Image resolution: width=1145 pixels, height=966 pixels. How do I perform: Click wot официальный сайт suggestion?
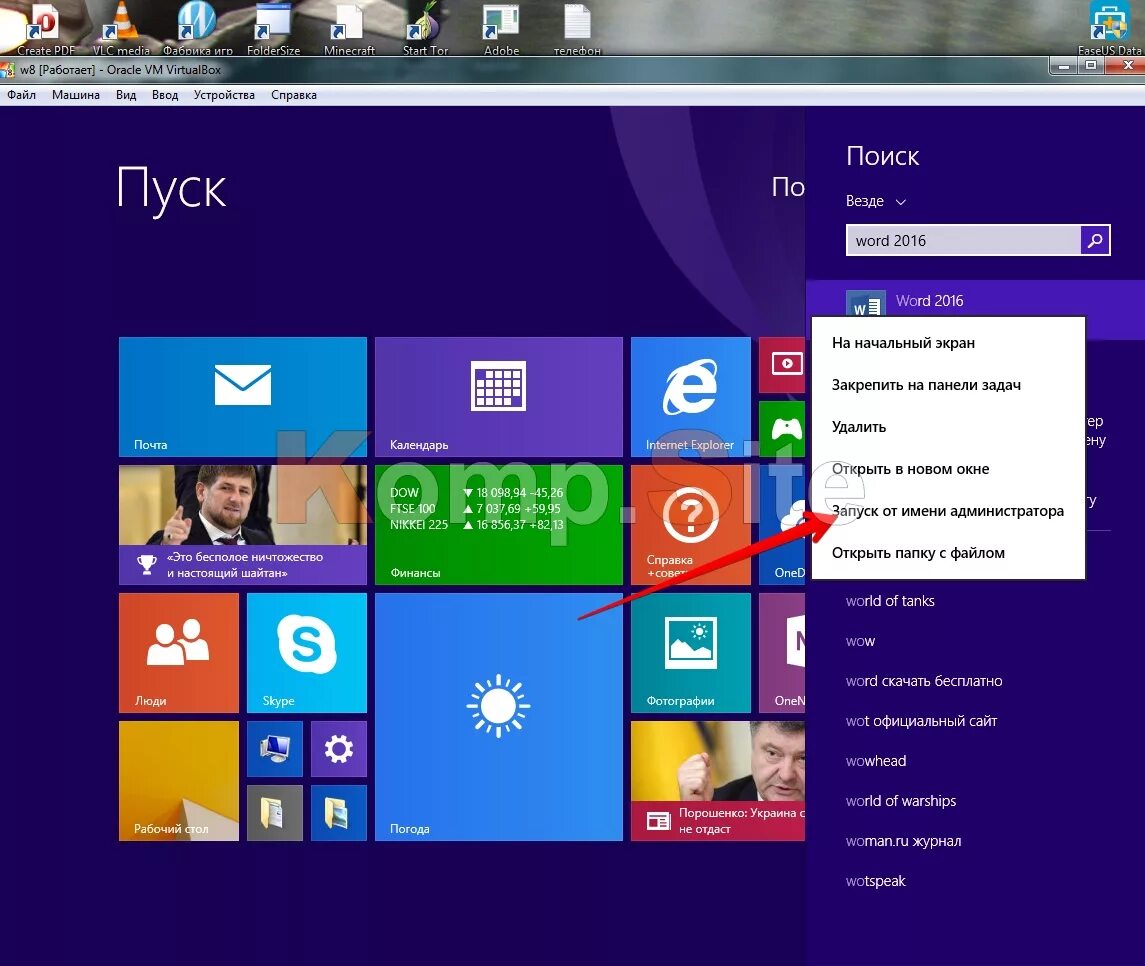(921, 721)
